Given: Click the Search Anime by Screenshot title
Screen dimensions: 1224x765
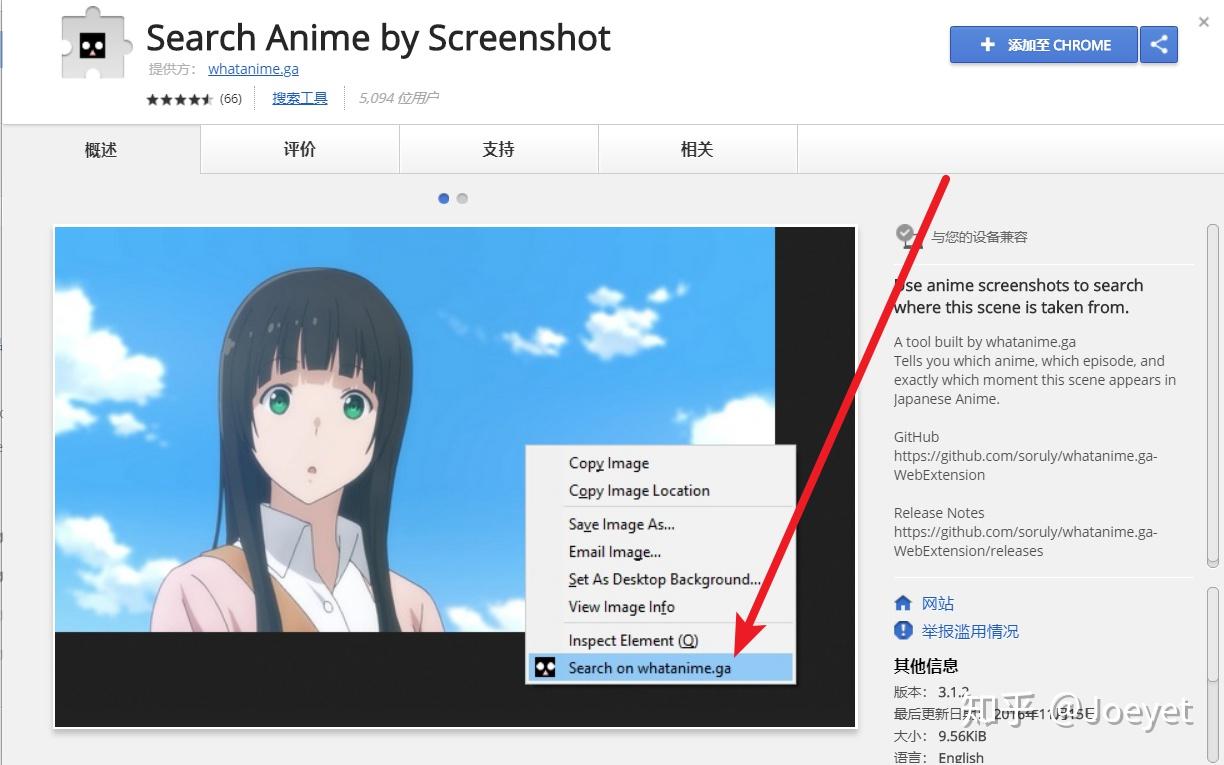Looking at the screenshot, I should 378,38.
